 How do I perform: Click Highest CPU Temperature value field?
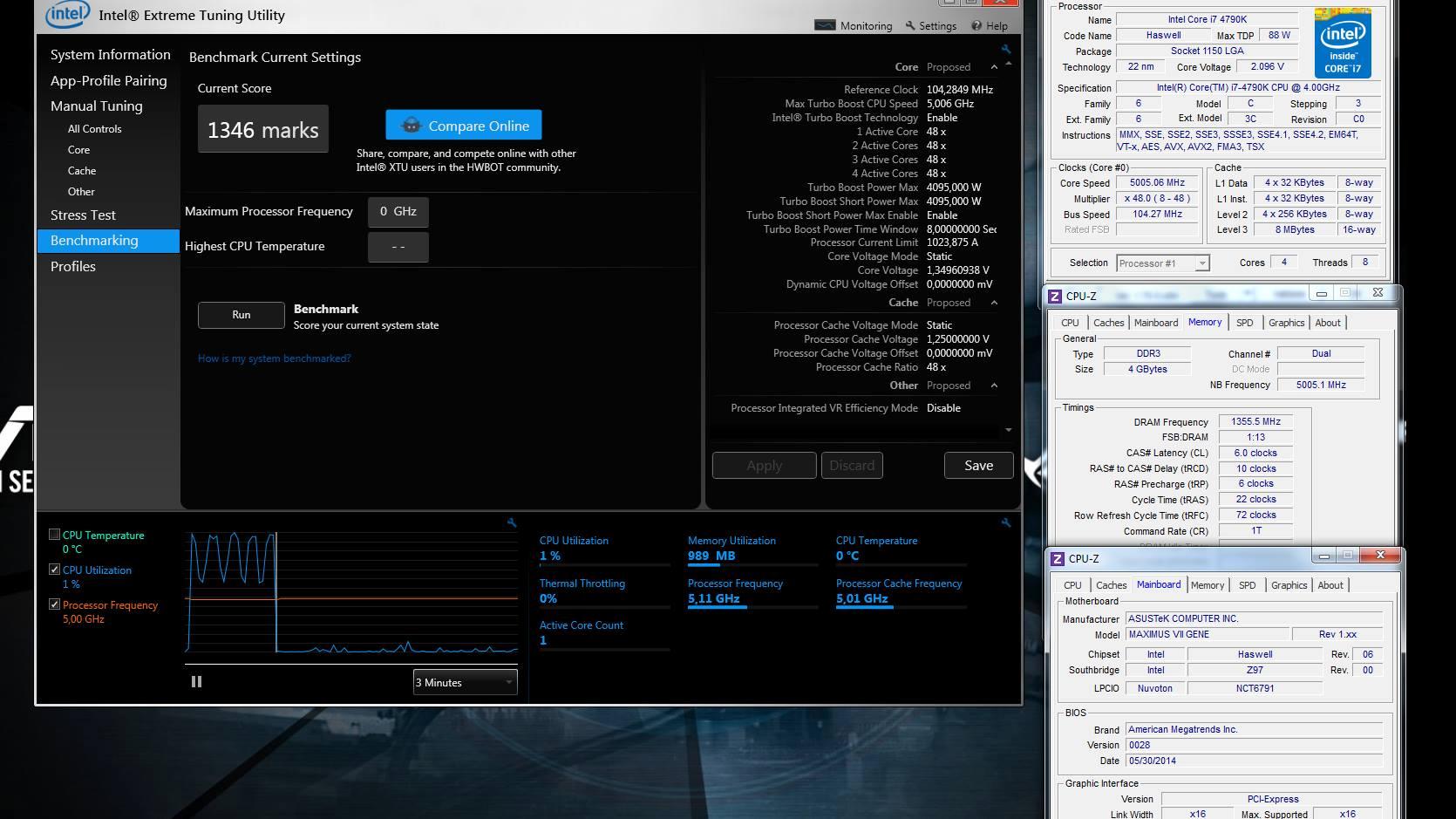[x=398, y=247]
